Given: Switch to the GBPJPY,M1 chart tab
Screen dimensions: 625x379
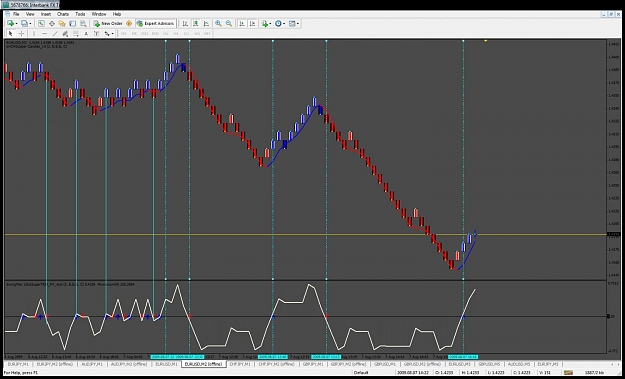Looking at the screenshot, I should [313, 364].
